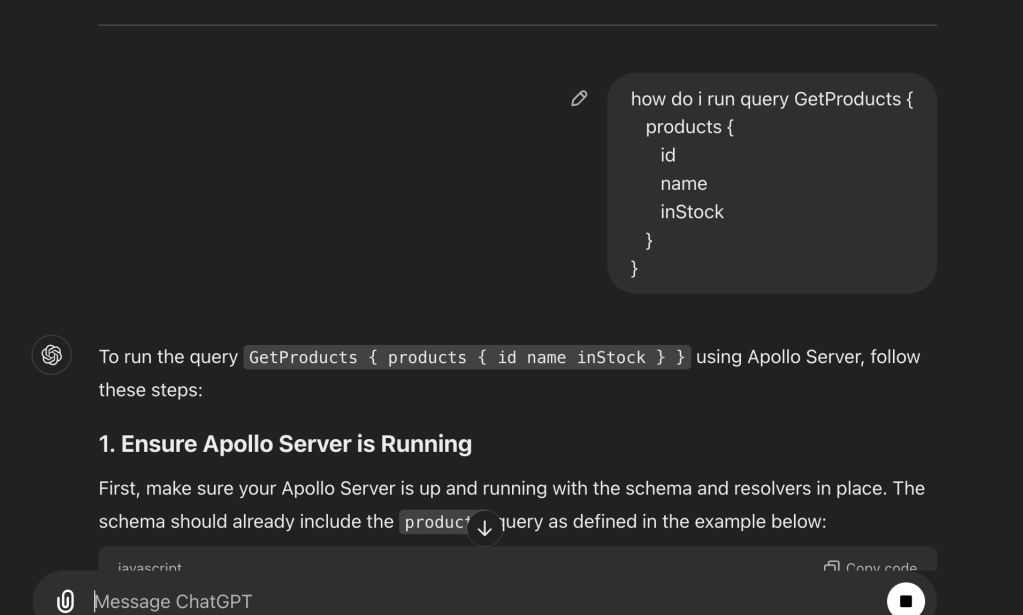Click the edit message pencil icon
Screen dimensions: 1023x615
tap(579, 98)
